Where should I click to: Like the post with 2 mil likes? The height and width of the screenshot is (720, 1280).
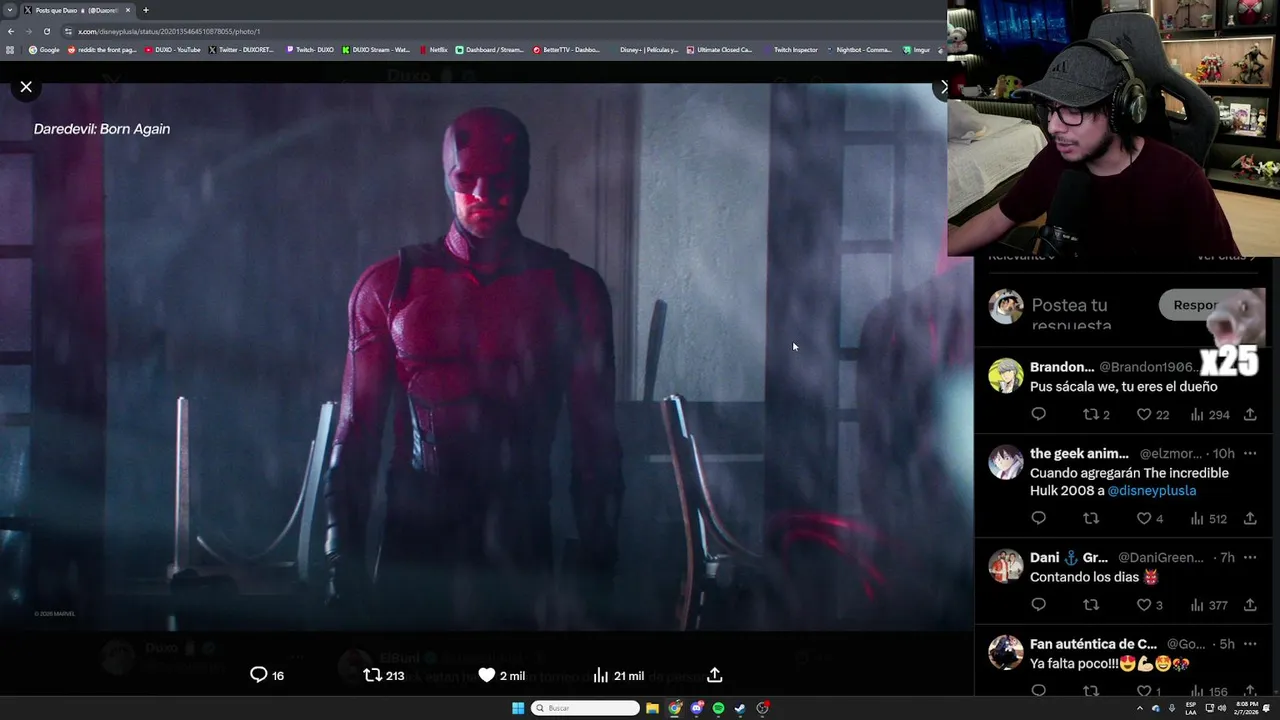tap(501, 675)
